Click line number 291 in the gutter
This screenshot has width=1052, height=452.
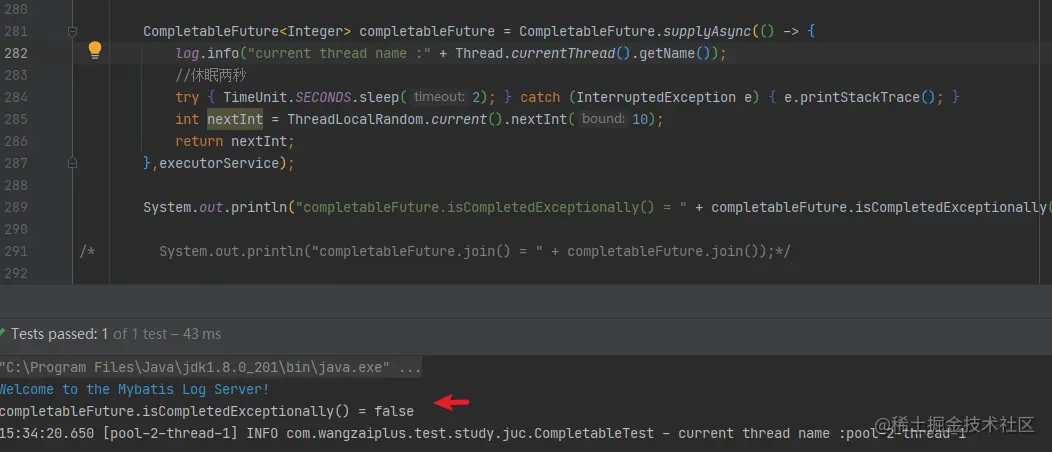[x=15, y=251]
